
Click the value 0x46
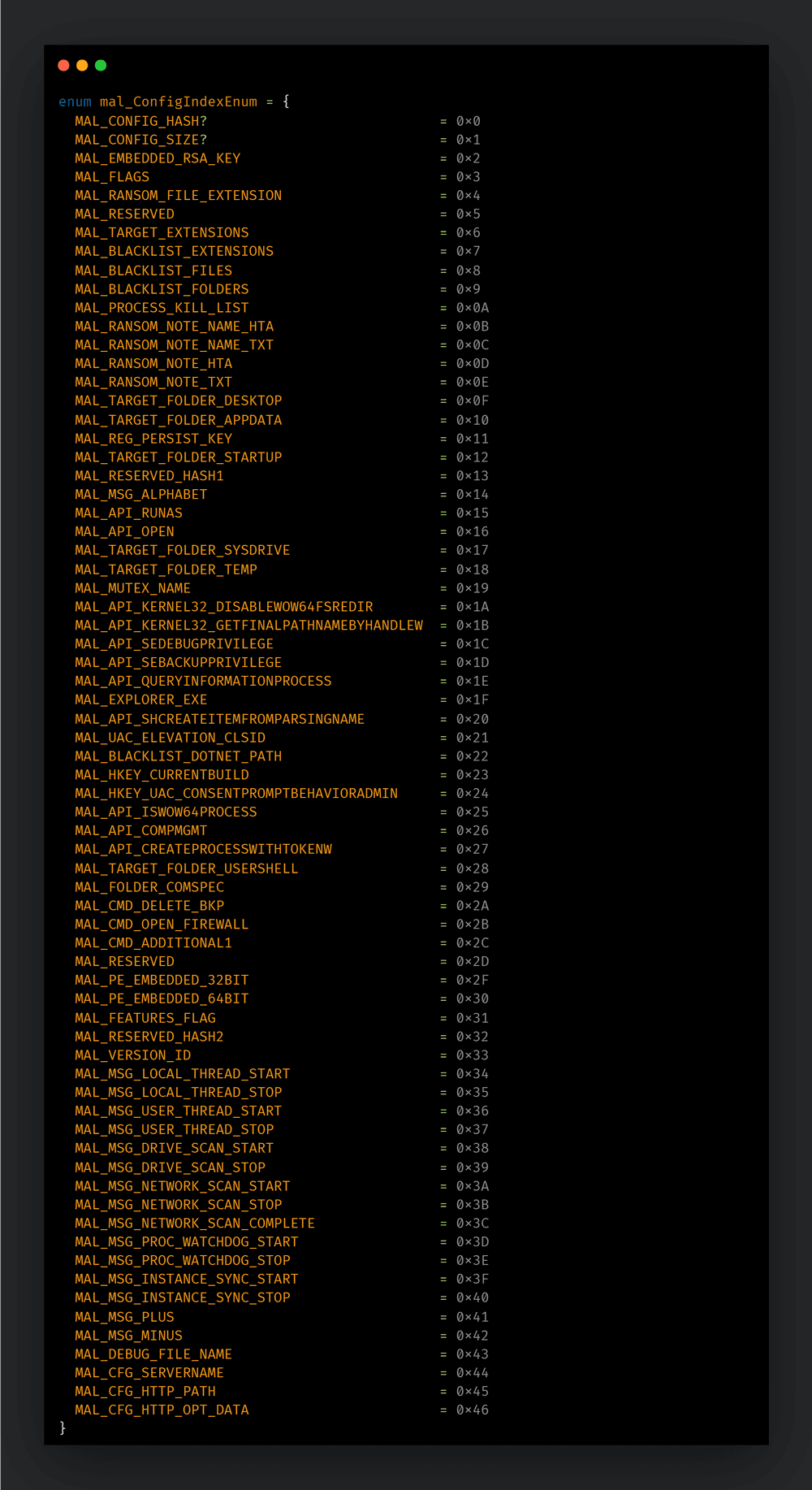[x=473, y=1410]
